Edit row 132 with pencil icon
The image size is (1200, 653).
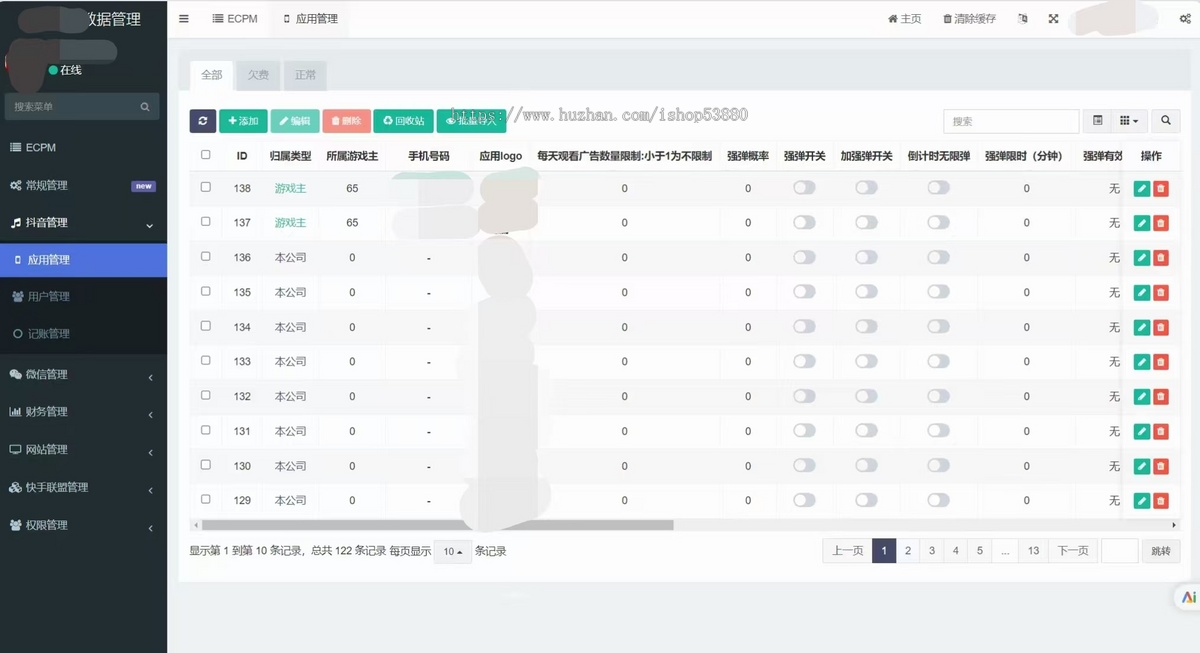[1142, 397]
